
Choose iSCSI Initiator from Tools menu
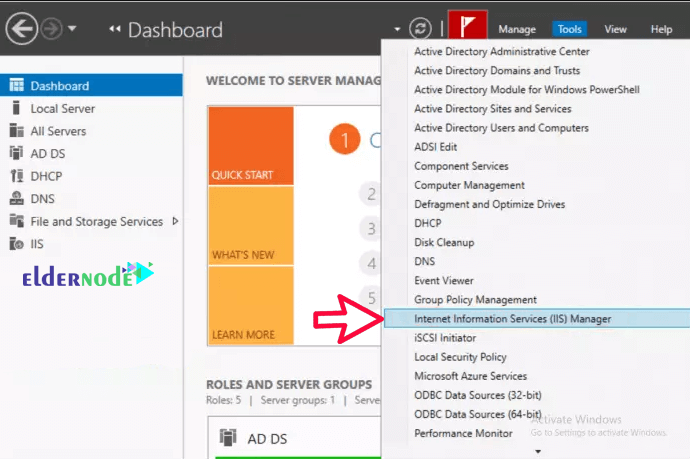click(445, 338)
